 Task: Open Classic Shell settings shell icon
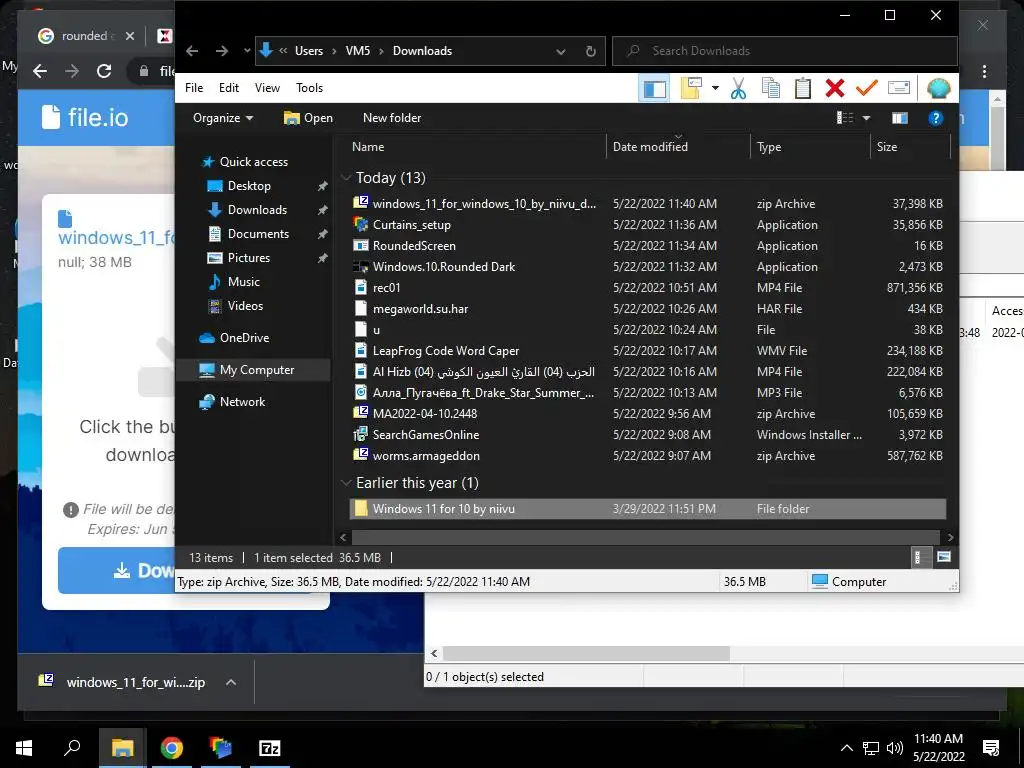point(938,88)
